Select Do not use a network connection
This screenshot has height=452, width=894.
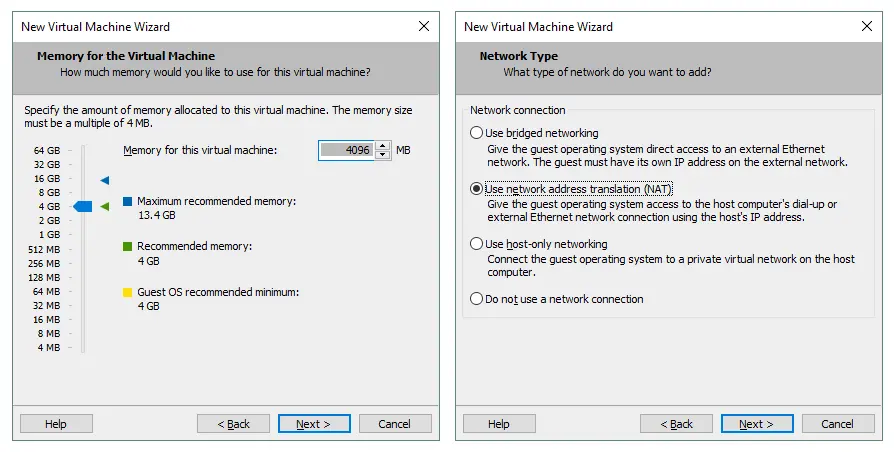(476, 299)
